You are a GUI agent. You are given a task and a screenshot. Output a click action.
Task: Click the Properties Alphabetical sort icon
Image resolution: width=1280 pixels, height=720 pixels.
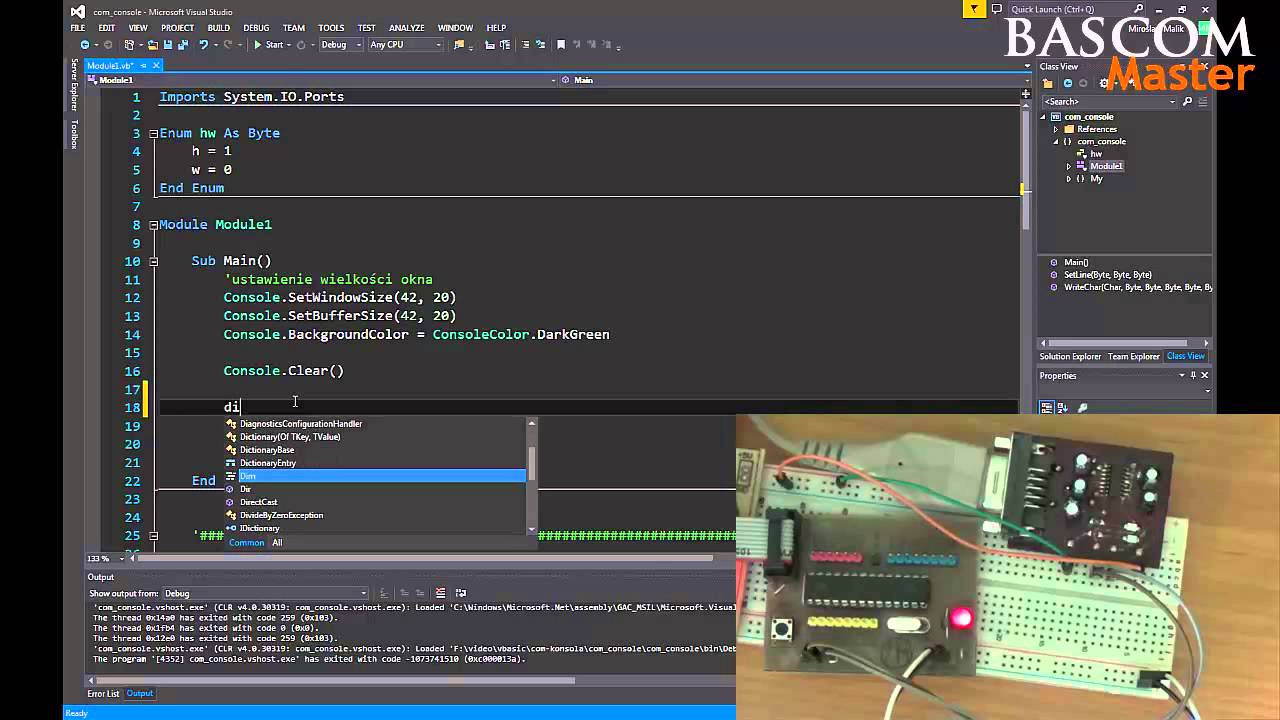click(x=1064, y=408)
